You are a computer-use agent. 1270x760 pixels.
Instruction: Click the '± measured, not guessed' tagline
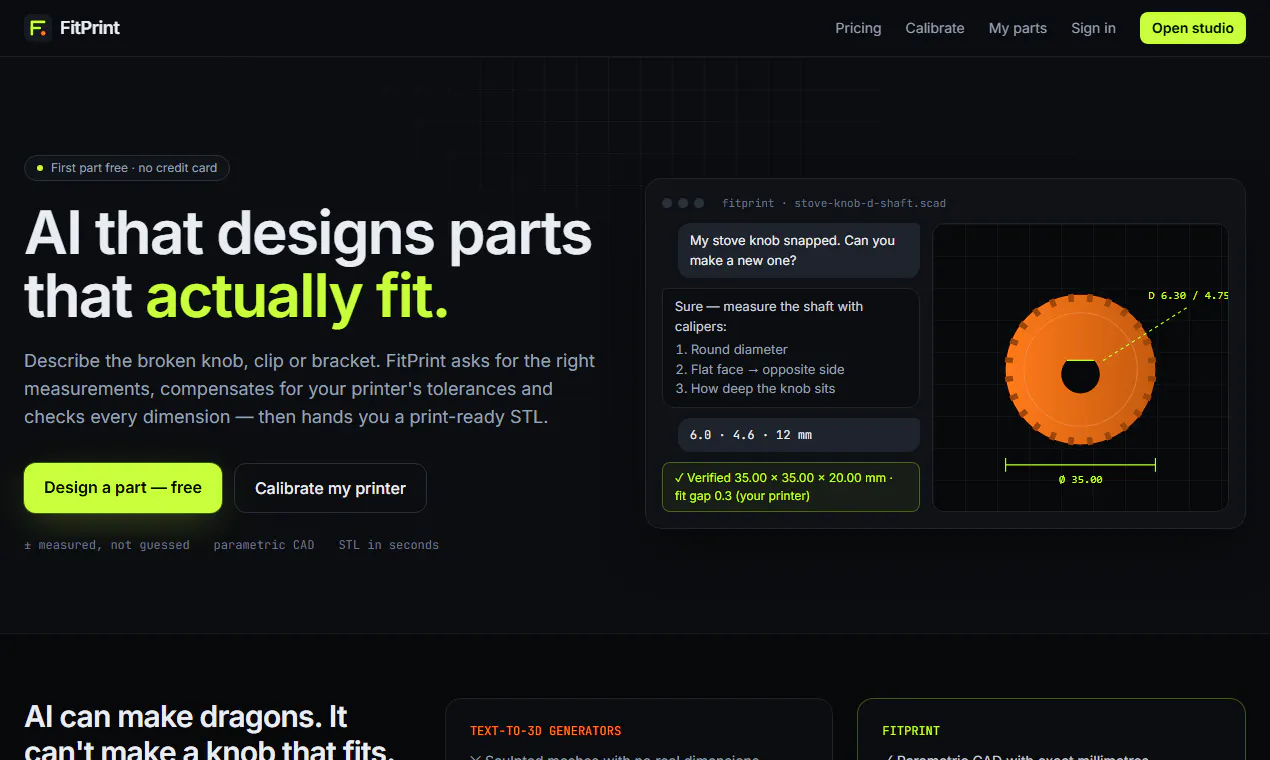pyautogui.click(x=107, y=545)
